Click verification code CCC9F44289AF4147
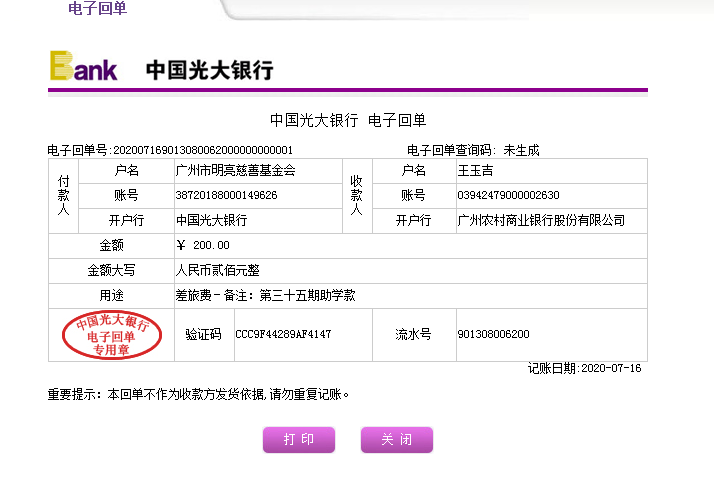This screenshot has height=491, width=714. pyautogui.click(x=283, y=334)
